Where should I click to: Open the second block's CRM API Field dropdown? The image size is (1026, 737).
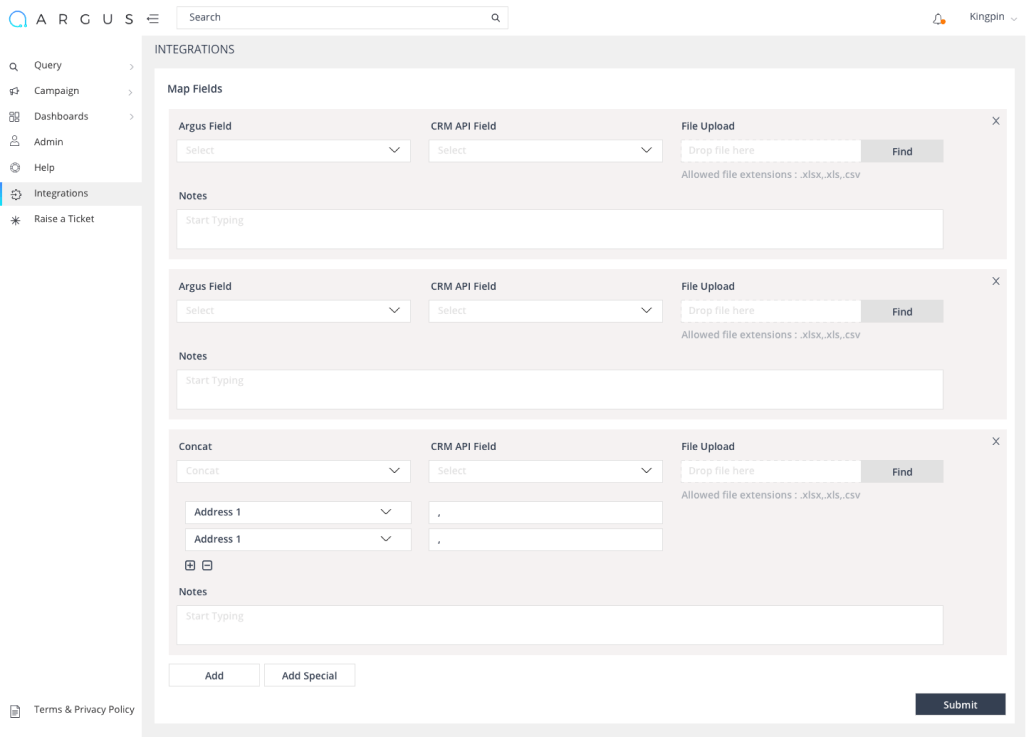point(546,311)
